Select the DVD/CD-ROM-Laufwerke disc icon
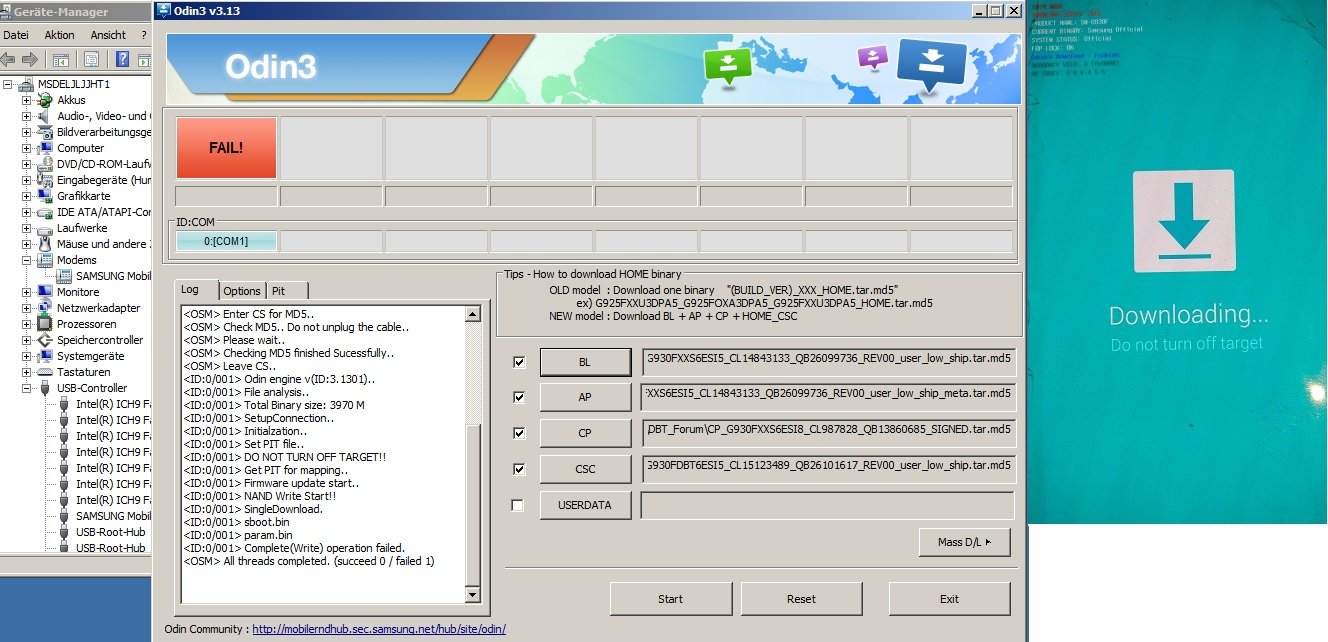Viewport: 1328px width, 642px height. click(45, 164)
